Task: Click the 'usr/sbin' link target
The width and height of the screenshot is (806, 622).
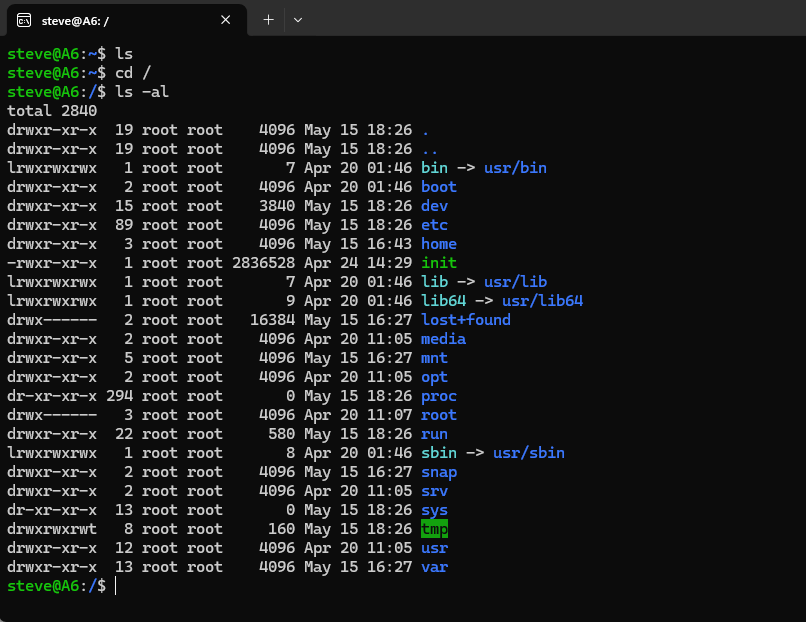Action: point(528,453)
